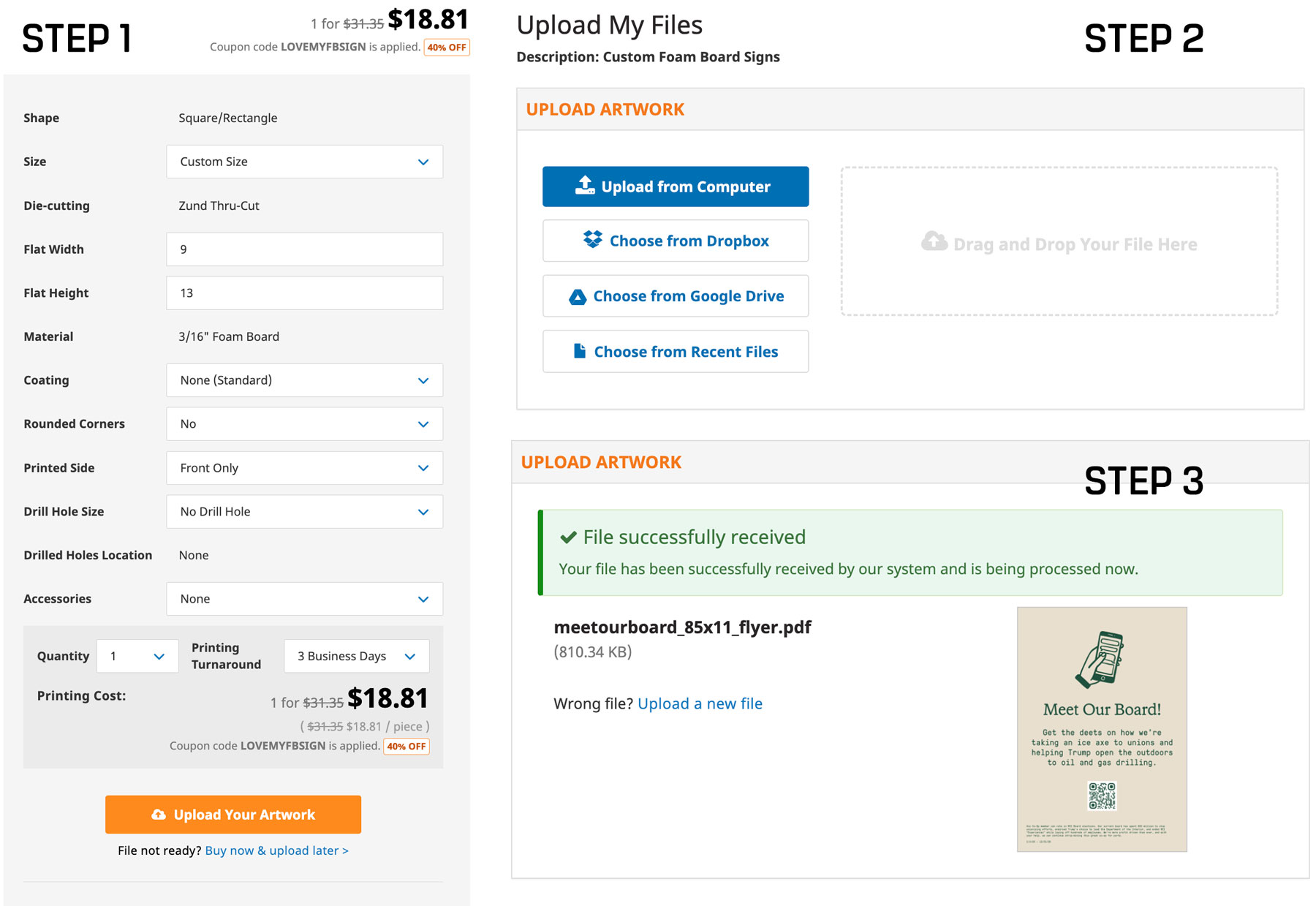Click cloud icon in drag and drop area
Viewport: 1316px width, 906px height.
pyautogui.click(x=934, y=242)
